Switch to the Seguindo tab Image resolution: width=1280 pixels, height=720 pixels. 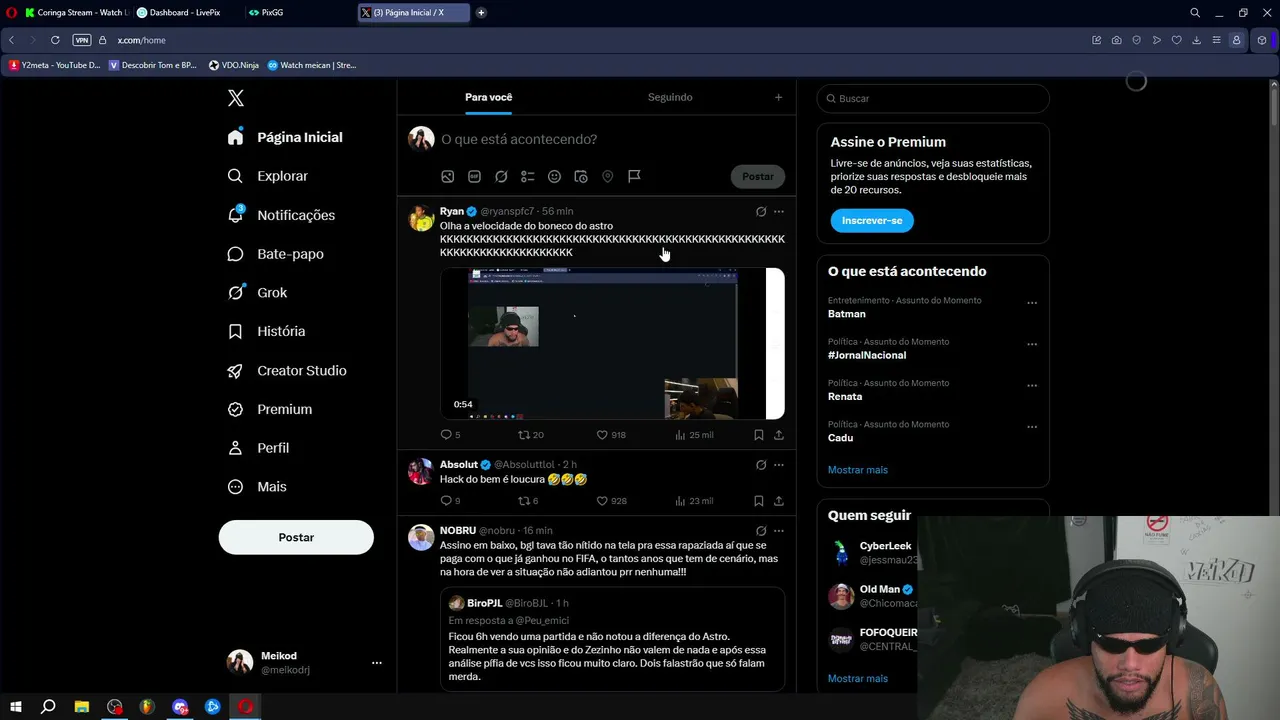pyautogui.click(x=670, y=97)
